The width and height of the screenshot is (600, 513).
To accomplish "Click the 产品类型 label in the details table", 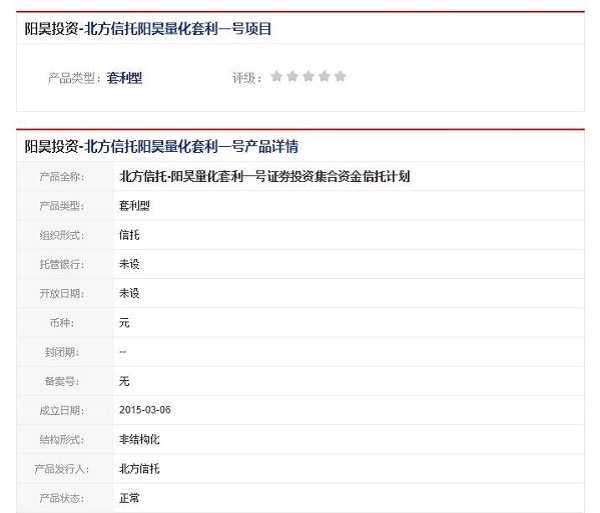I will (x=62, y=206).
